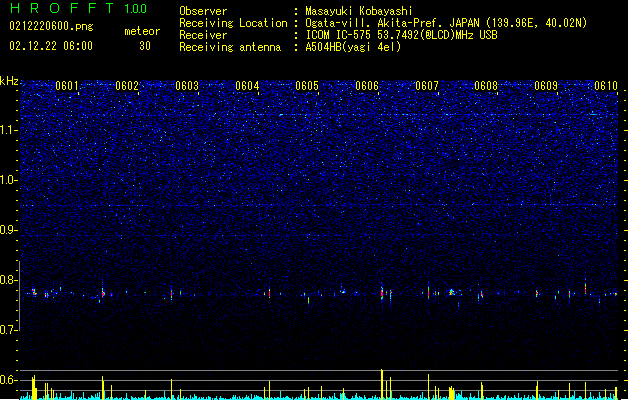Viewport: 629px width, 400px height.
Task: Click the 0608 time marker
Action: coord(486,86)
